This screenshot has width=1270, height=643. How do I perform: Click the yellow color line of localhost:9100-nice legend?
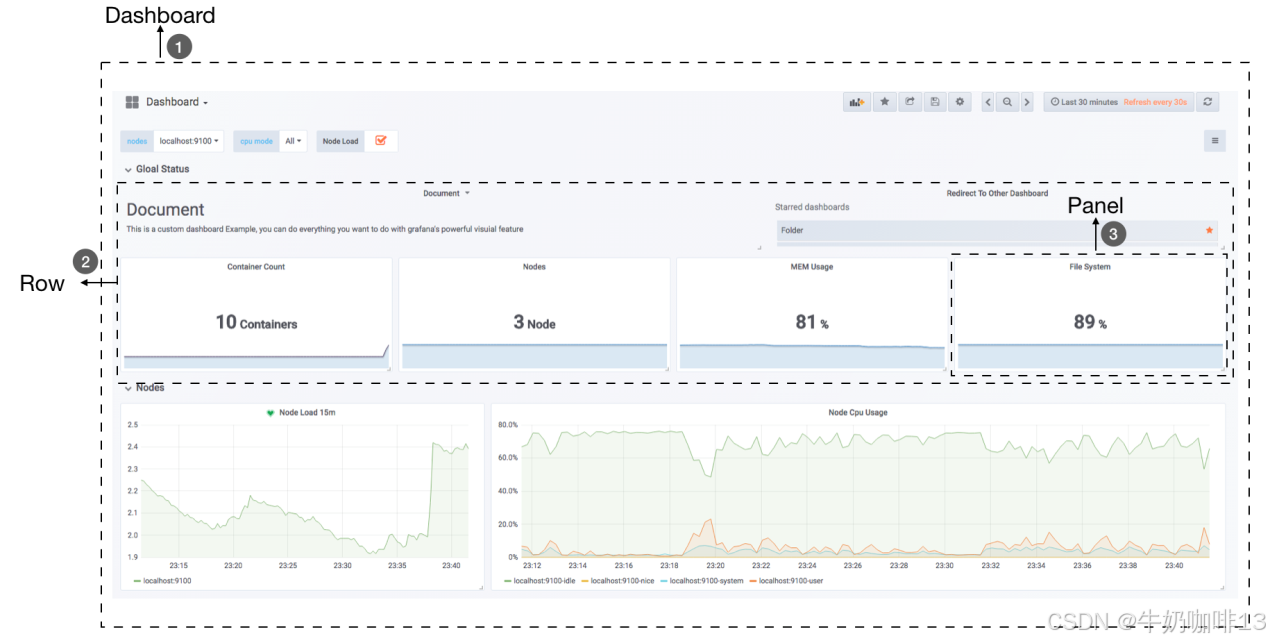pos(585,581)
